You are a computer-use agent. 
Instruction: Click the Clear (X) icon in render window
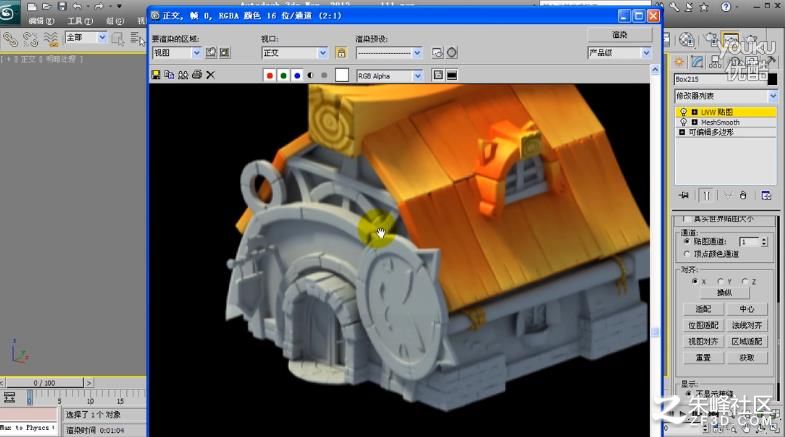210,75
